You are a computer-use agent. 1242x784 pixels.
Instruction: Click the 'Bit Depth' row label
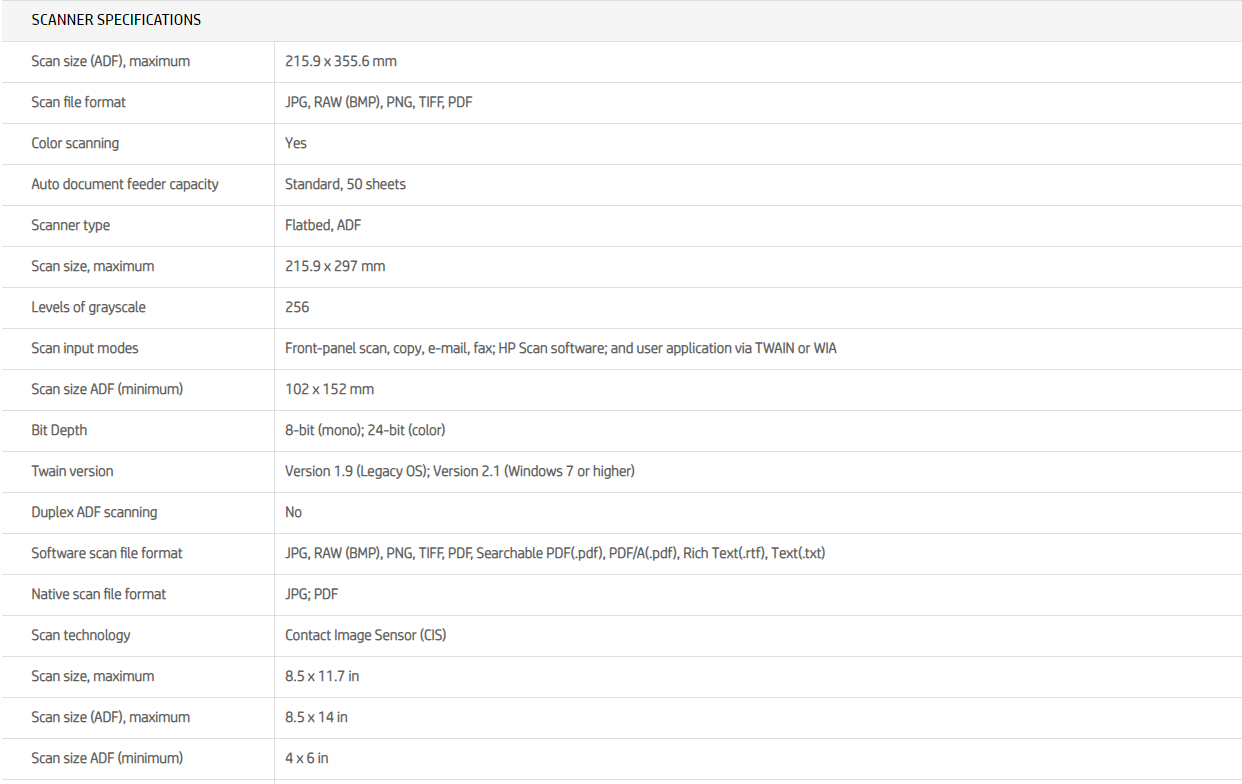tap(59, 430)
